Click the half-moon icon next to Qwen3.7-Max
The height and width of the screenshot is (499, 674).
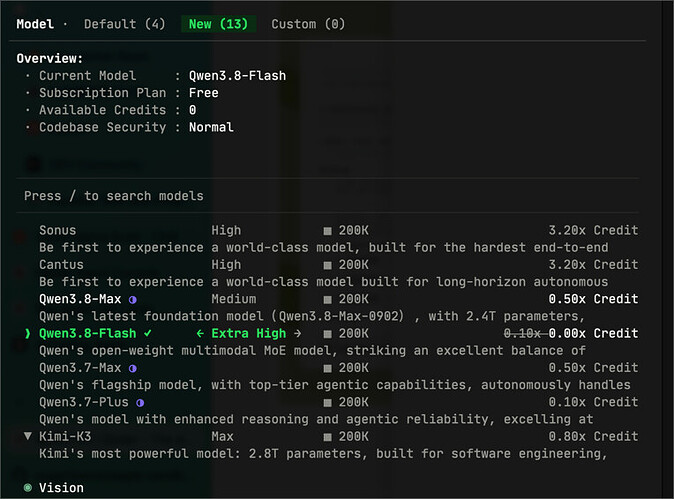133,368
